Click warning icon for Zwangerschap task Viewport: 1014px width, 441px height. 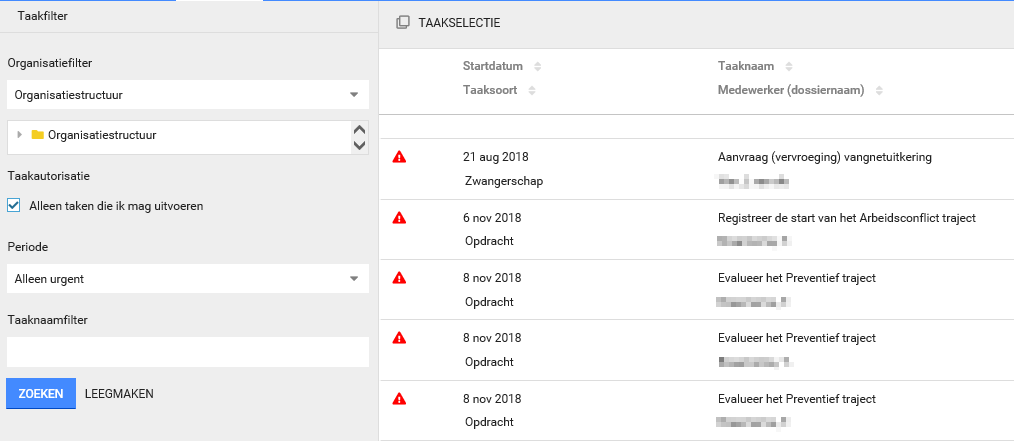[x=400, y=157]
